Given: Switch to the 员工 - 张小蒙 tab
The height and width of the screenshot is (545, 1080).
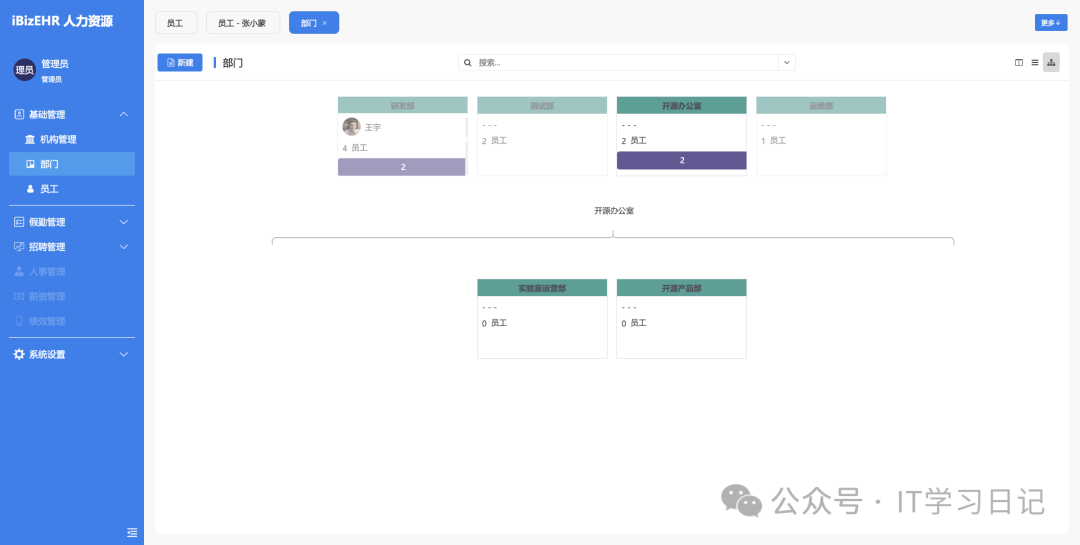Looking at the screenshot, I should click(x=242, y=23).
